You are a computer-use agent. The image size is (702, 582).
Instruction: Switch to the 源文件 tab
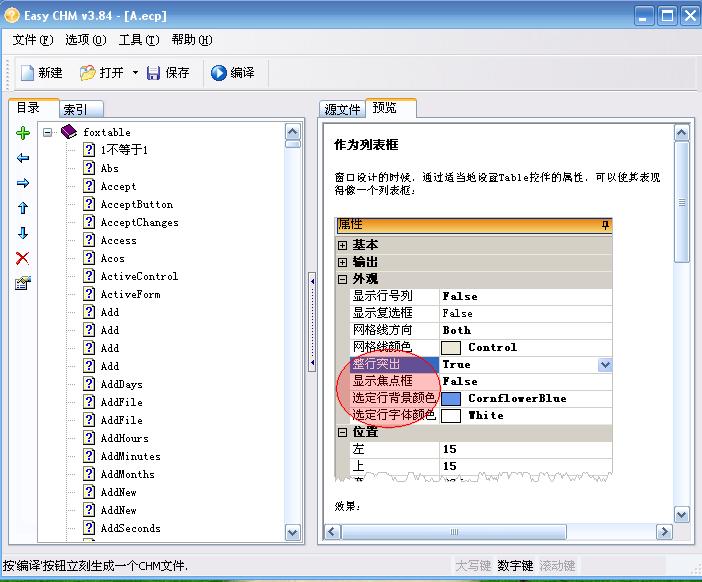(342, 109)
